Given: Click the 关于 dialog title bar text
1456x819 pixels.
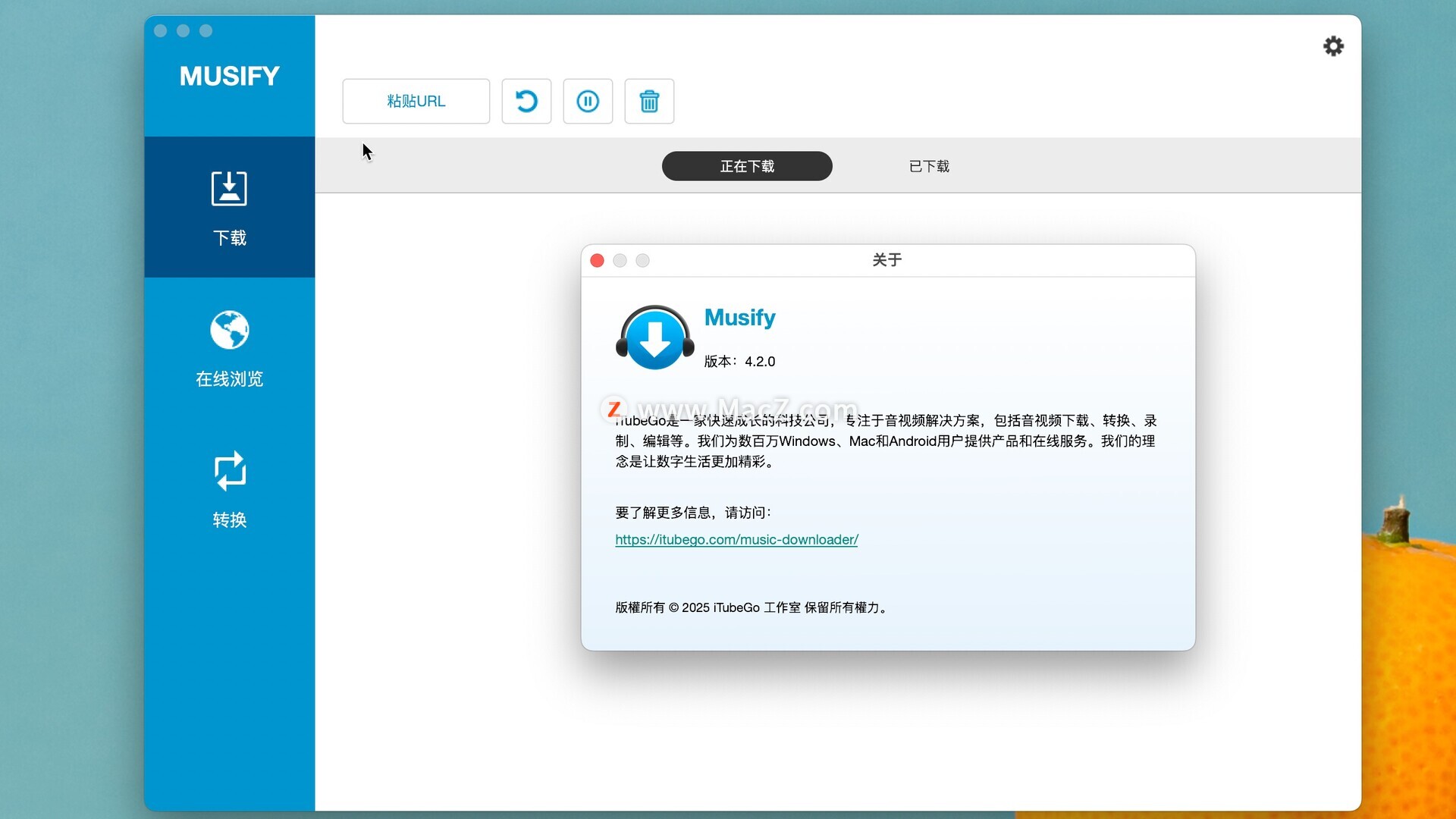Looking at the screenshot, I should point(887,260).
